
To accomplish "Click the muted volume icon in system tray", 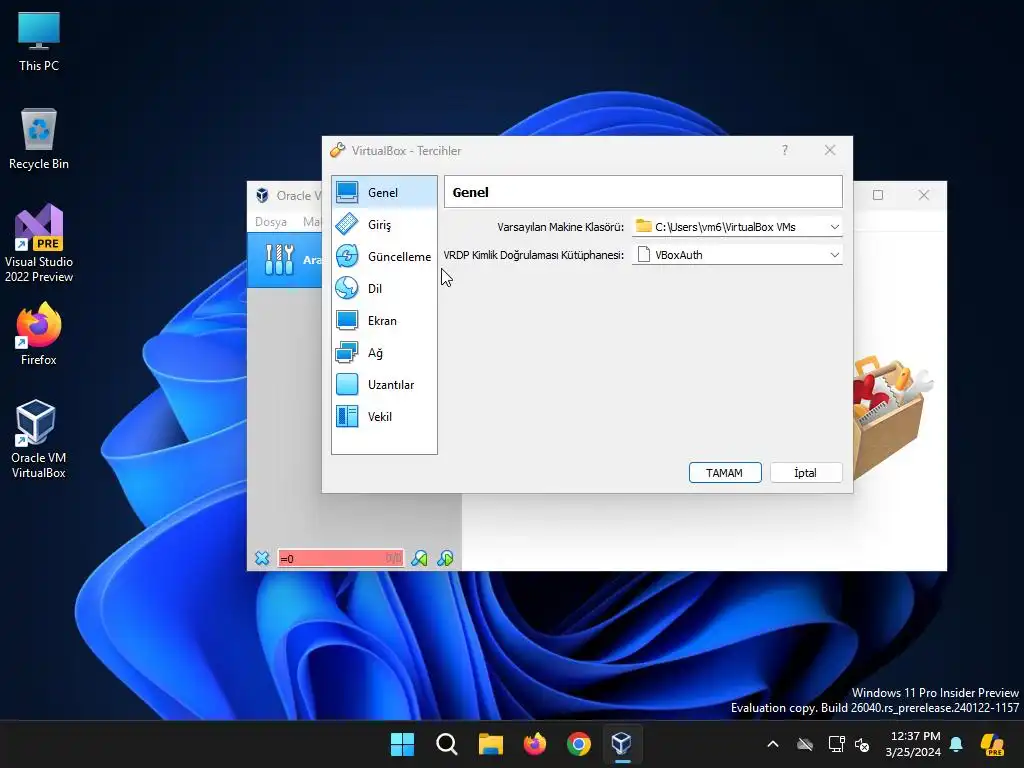I will tap(862, 744).
